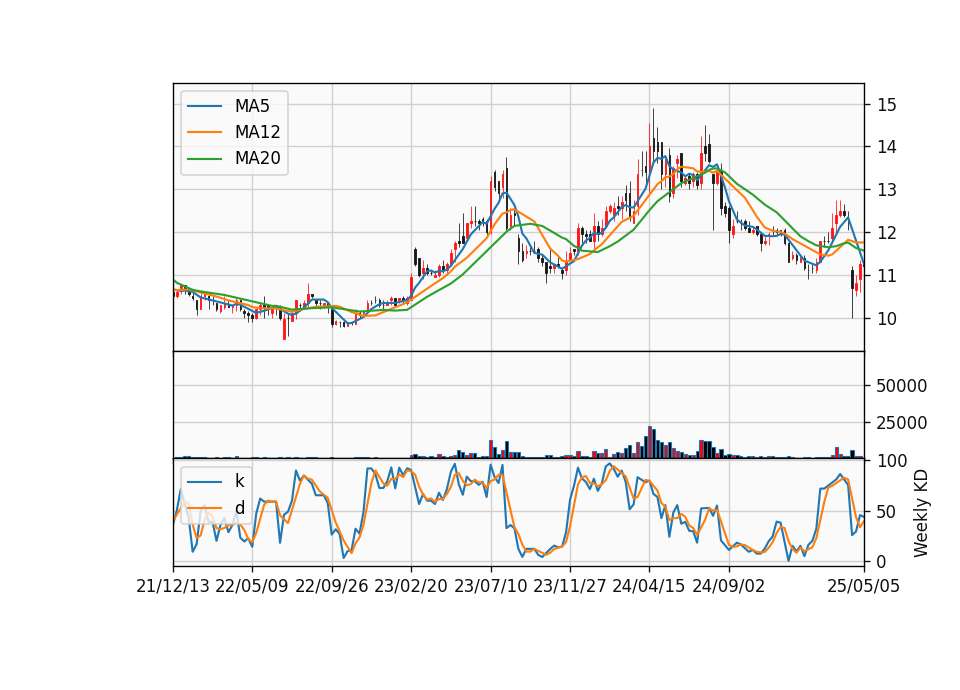
Task: Click the Weekly KD axis label
Action: coord(921,514)
